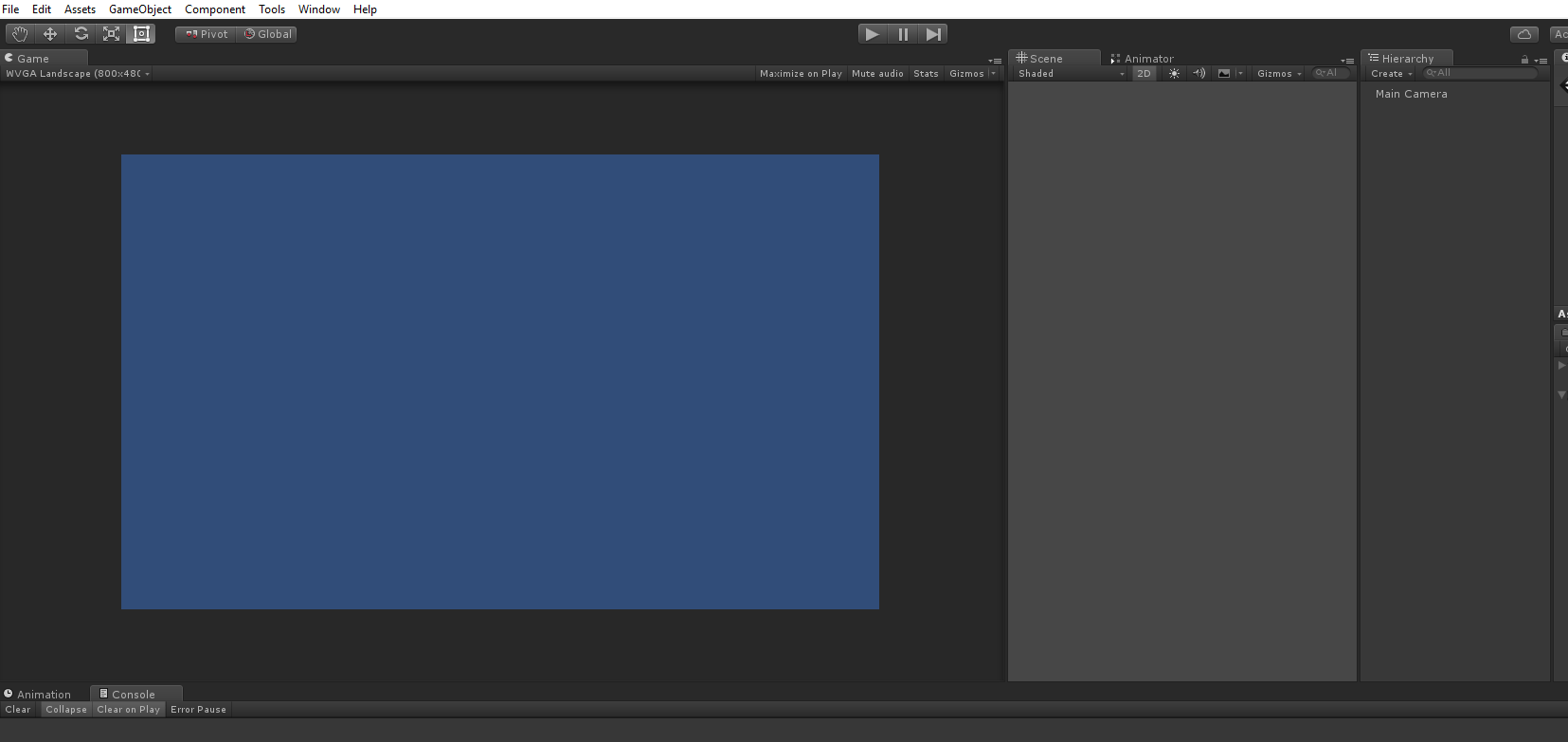The image size is (1568, 742).
Task: Open Scene panel options menu
Action: (x=1347, y=61)
